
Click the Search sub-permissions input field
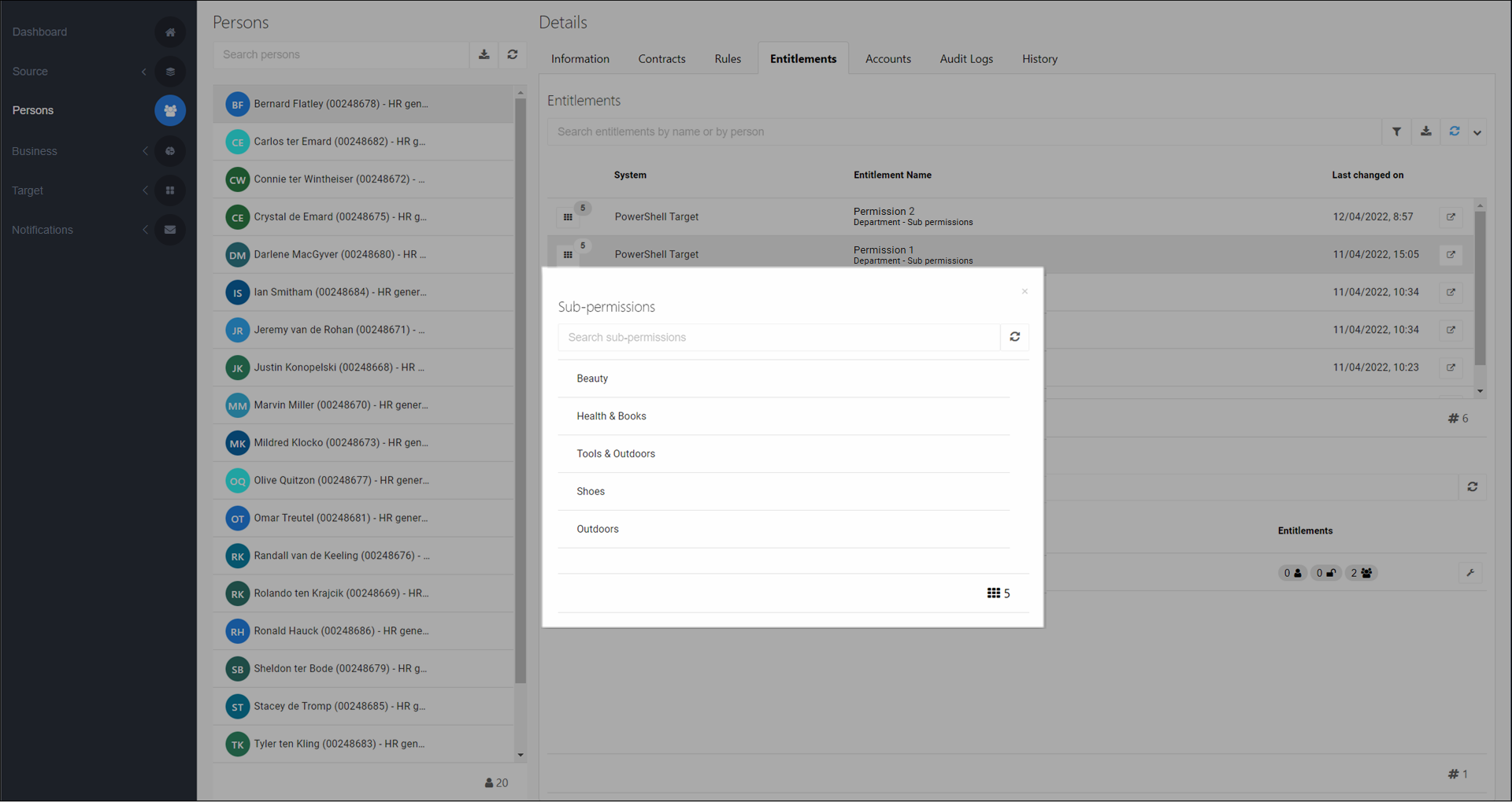[x=778, y=338]
